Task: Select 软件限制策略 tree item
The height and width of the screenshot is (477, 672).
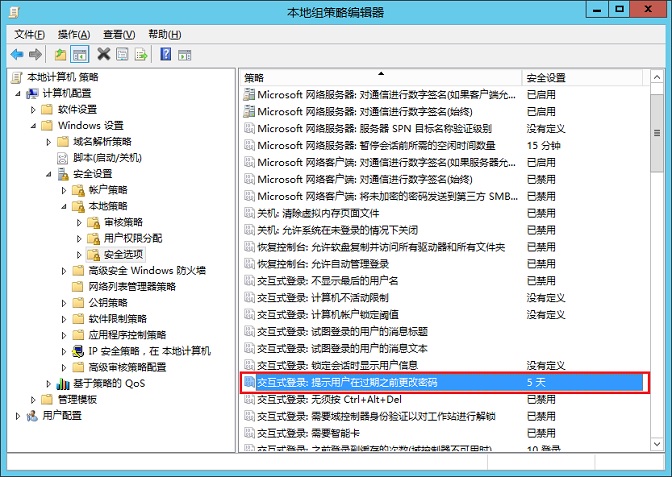Action: point(117,319)
